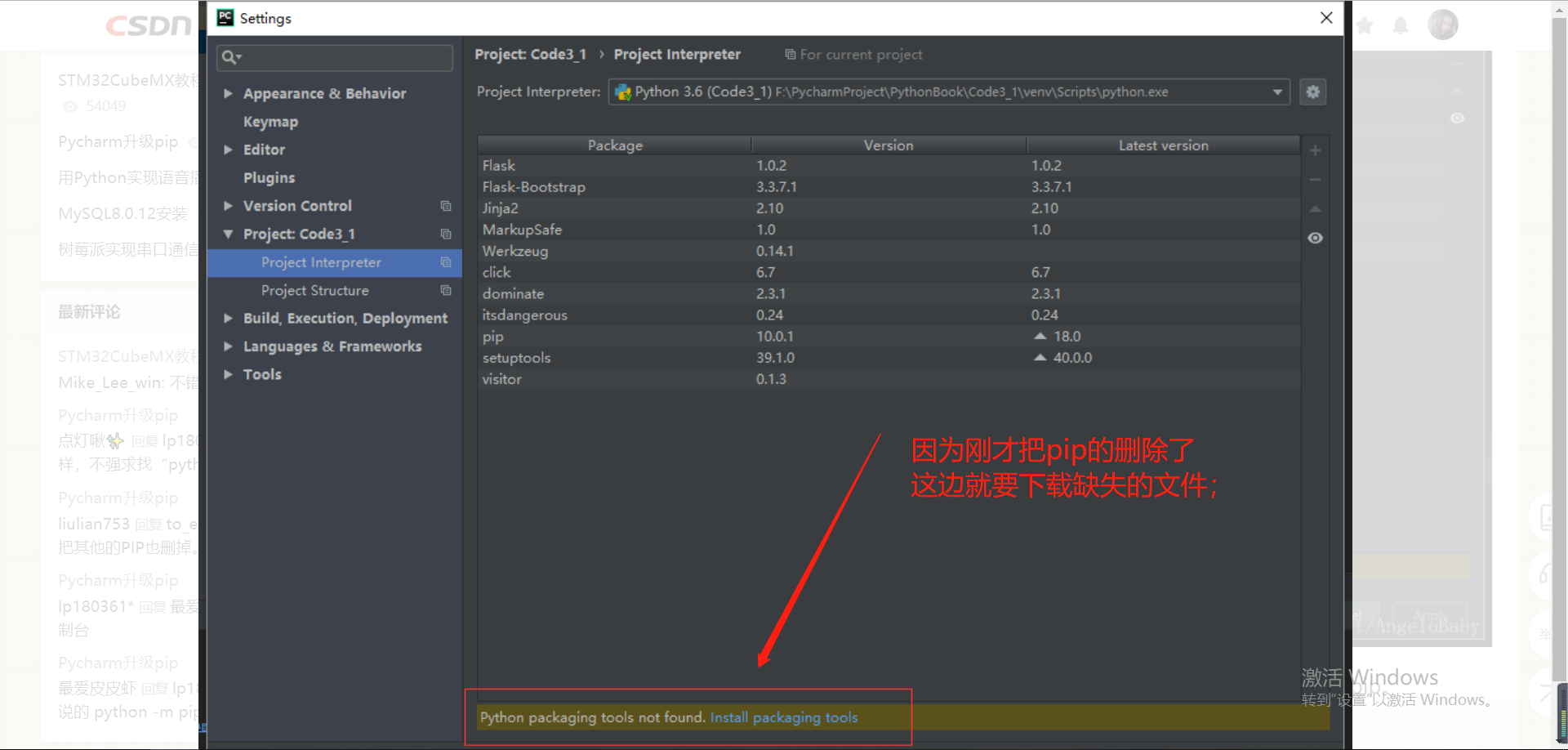The width and height of the screenshot is (1568, 750).
Task: Select the Jinja2 package row
Action: point(889,208)
